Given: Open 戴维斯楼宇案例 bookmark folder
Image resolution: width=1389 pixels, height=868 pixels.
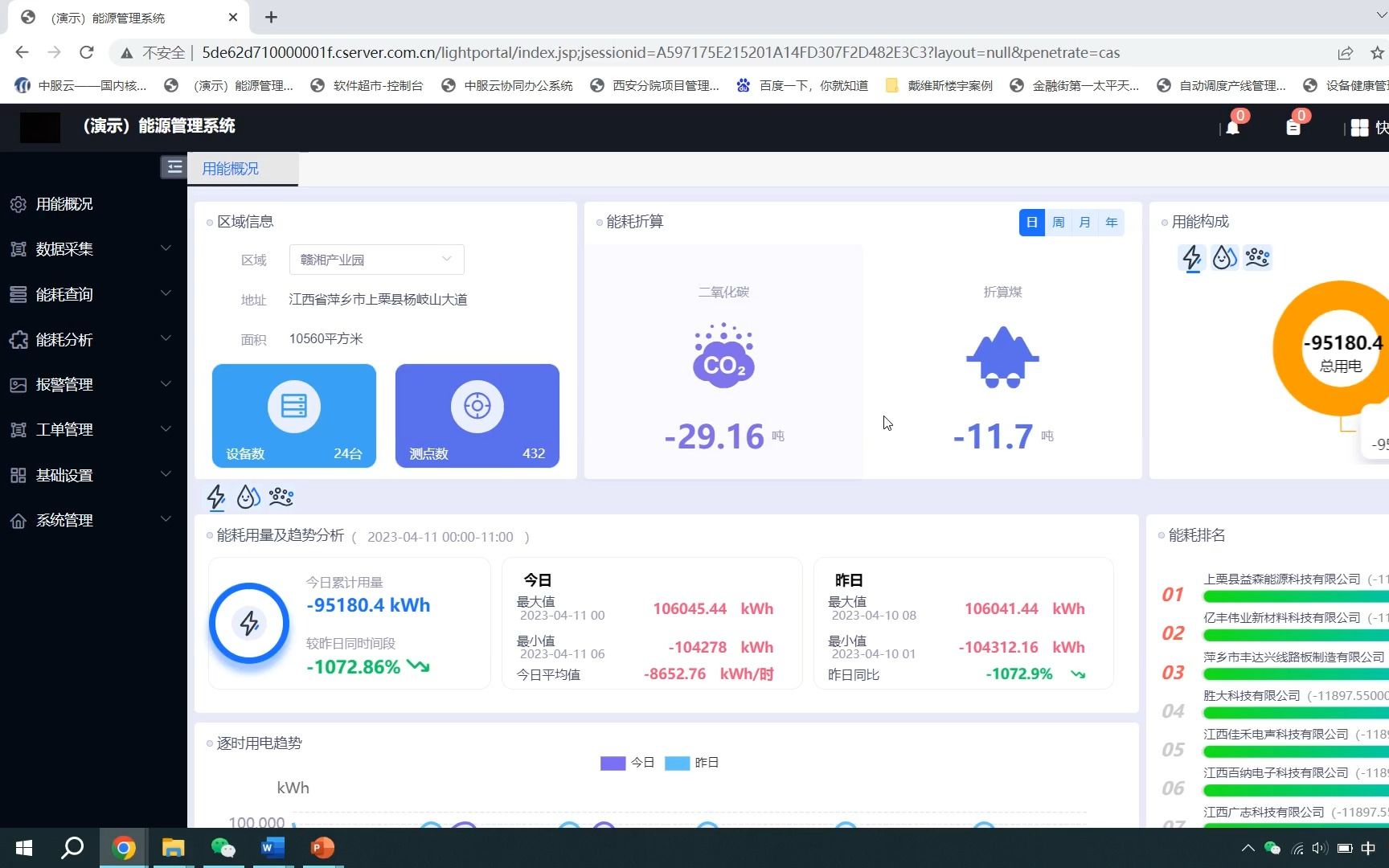Looking at the screenshot, I should pos(939,85).
